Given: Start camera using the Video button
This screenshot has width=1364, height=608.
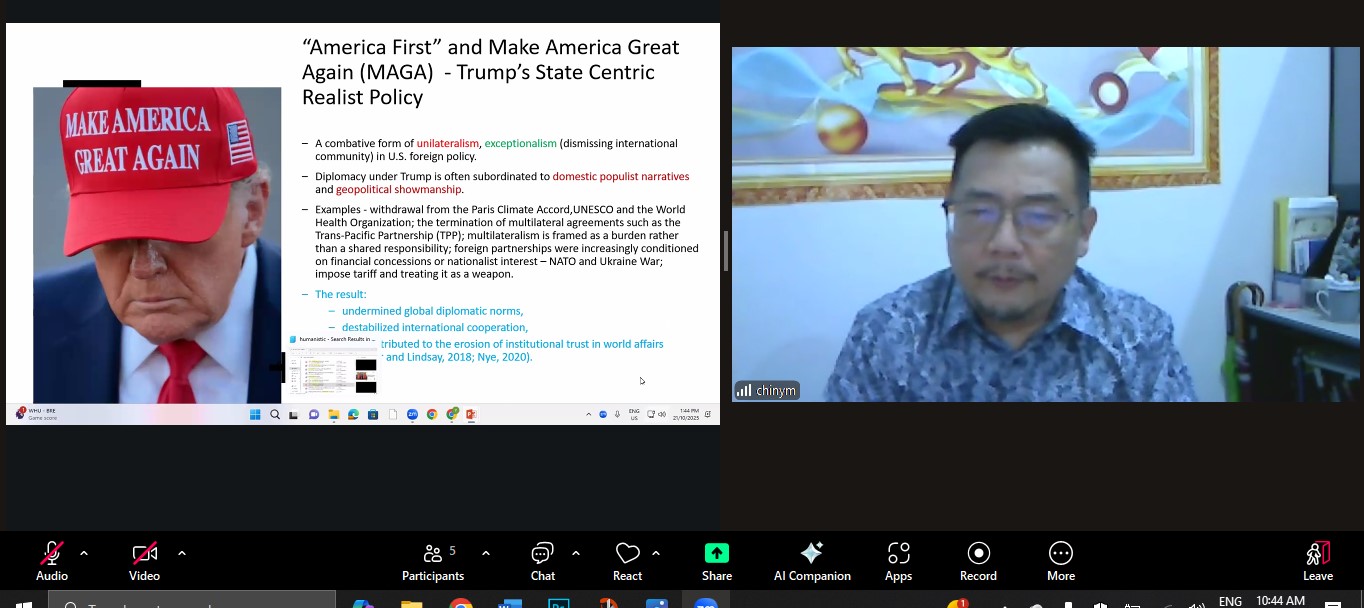Looking at the screenshot, I should tap(144, 560).
